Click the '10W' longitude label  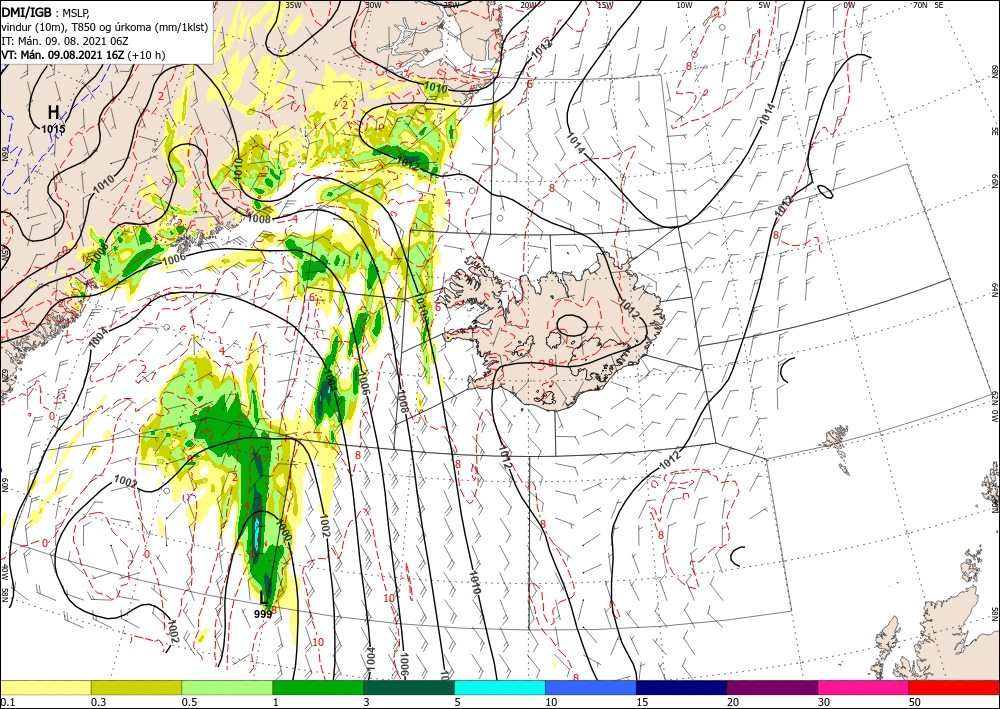click(x=684, y=5)
